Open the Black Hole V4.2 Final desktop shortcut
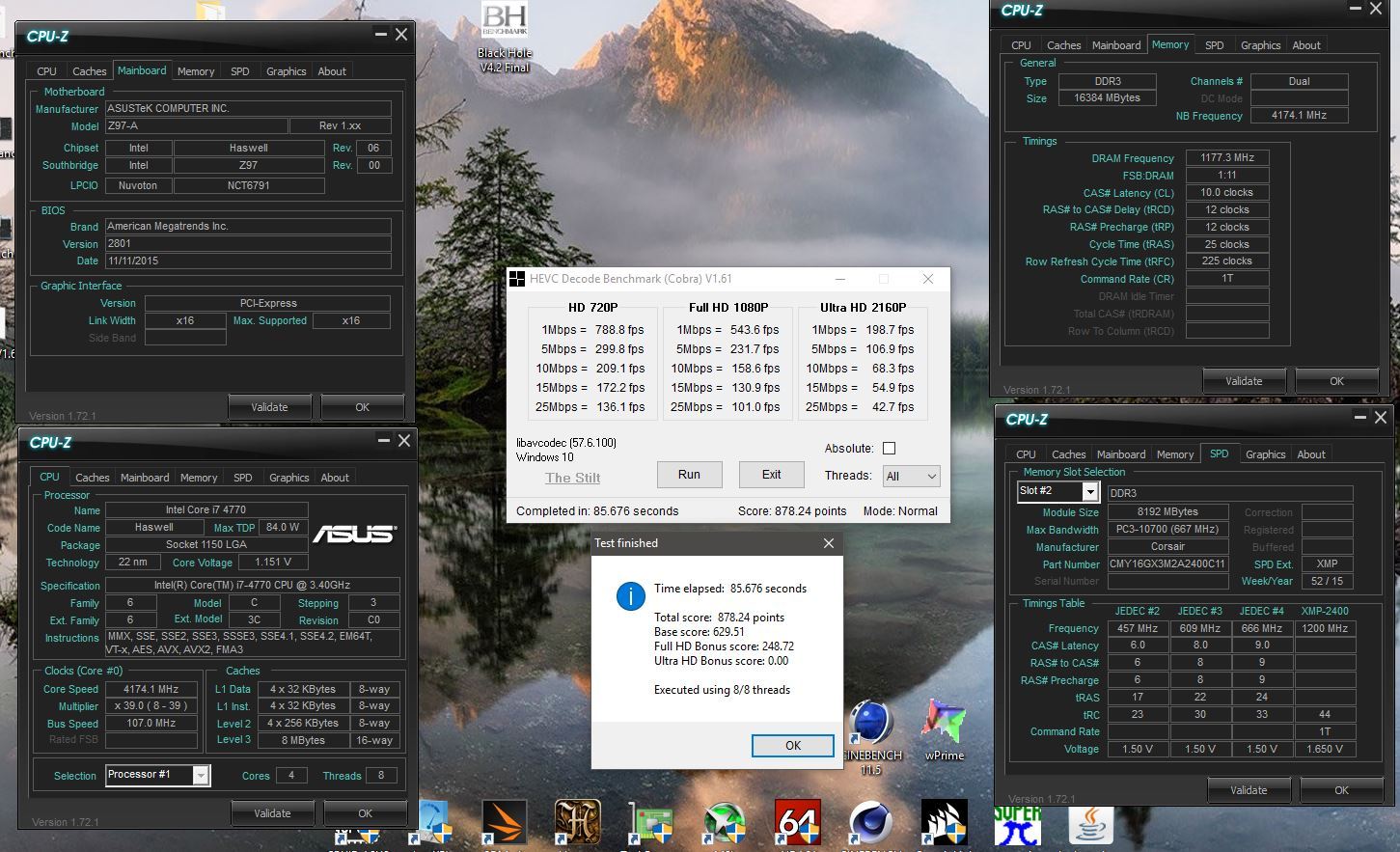Screen dimensions: 1400x852 (x=505, y=37)
